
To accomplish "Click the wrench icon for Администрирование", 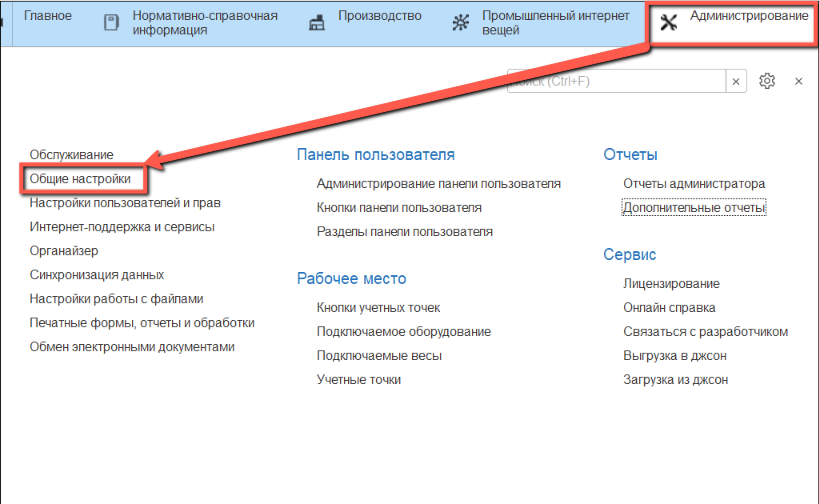I will [x=668, y=24].
